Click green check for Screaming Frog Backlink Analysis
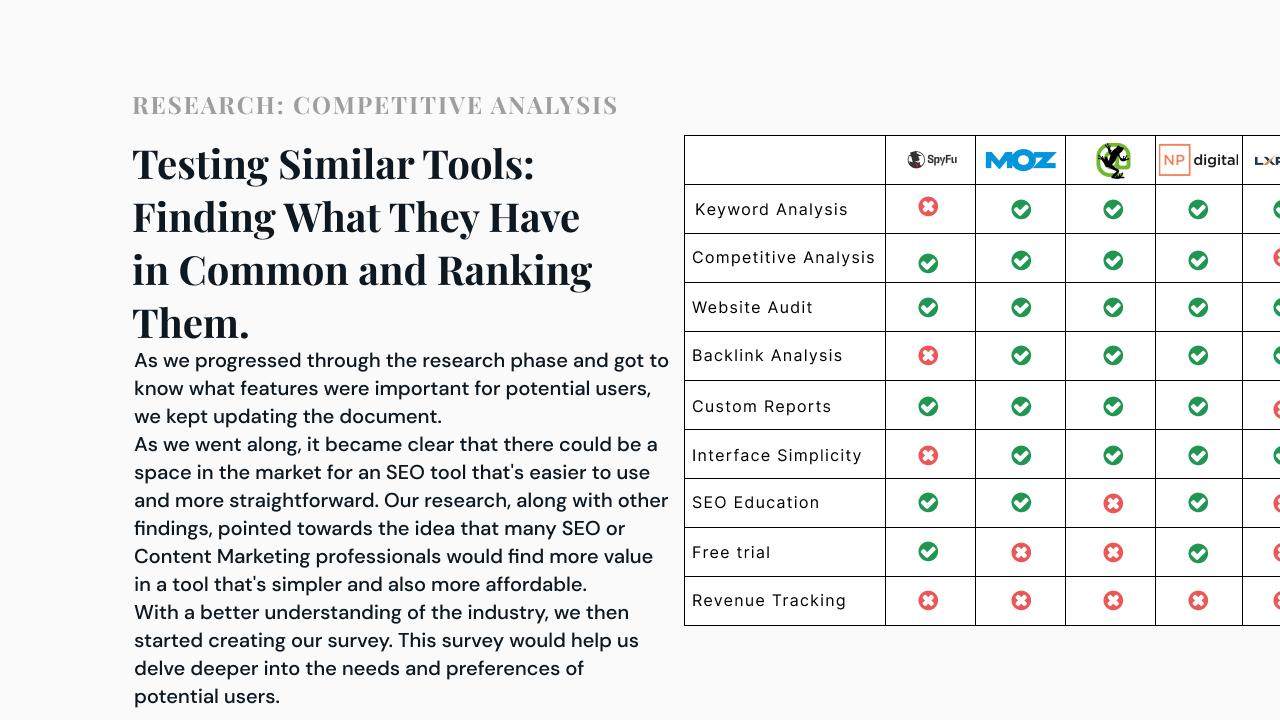1280x720 pixels. (1113, 355)
